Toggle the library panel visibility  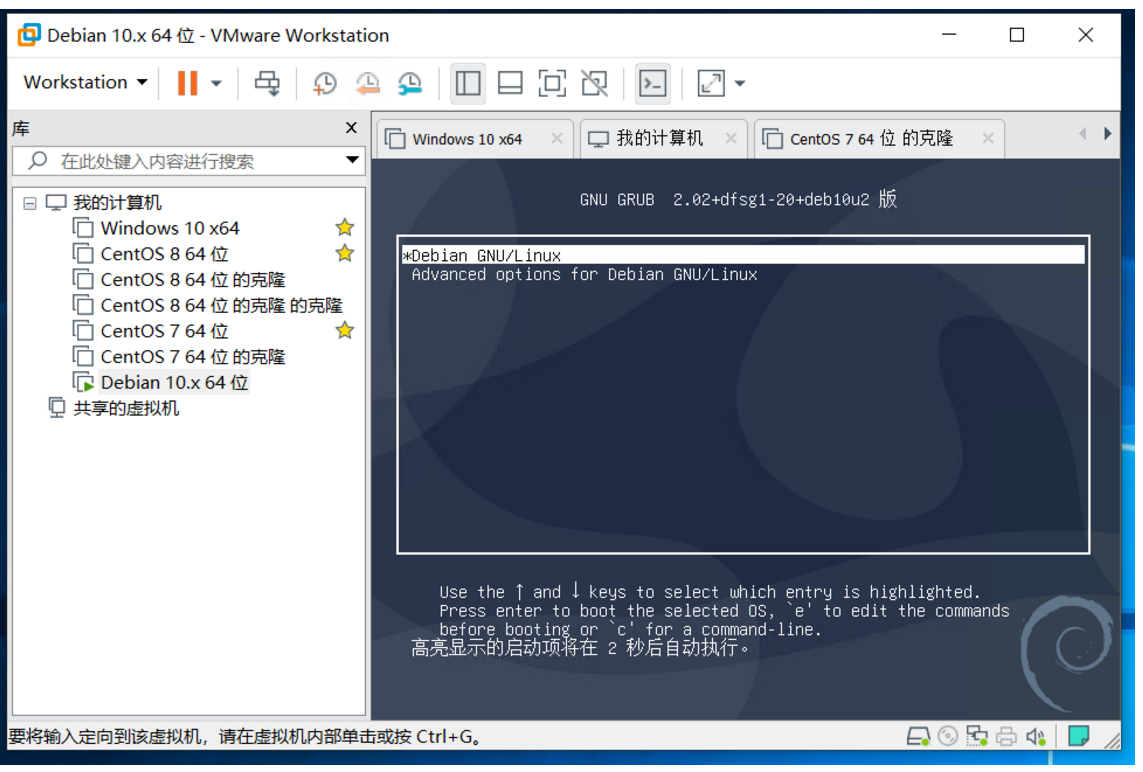467,83
